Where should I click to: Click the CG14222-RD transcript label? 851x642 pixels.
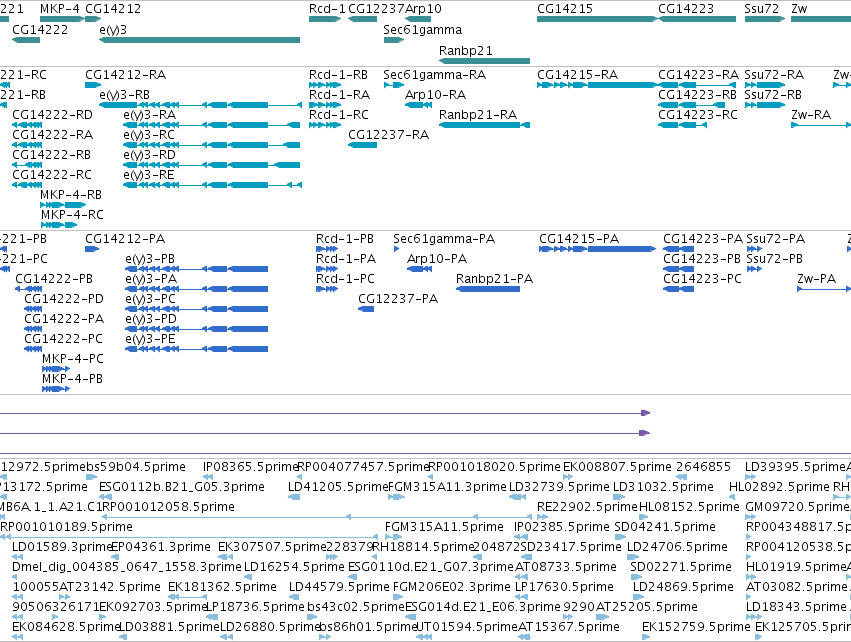pos(53,115)
